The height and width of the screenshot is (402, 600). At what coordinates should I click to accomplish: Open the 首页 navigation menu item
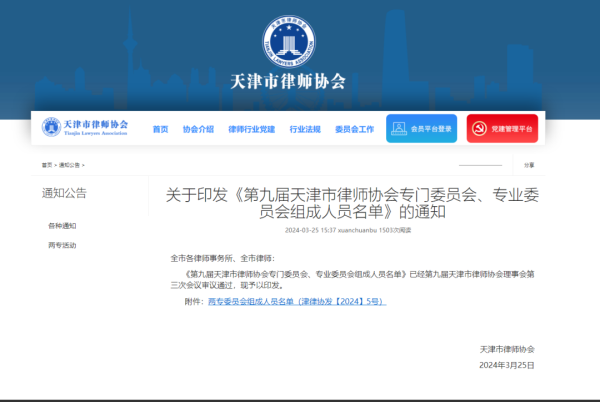click(160, 129)
